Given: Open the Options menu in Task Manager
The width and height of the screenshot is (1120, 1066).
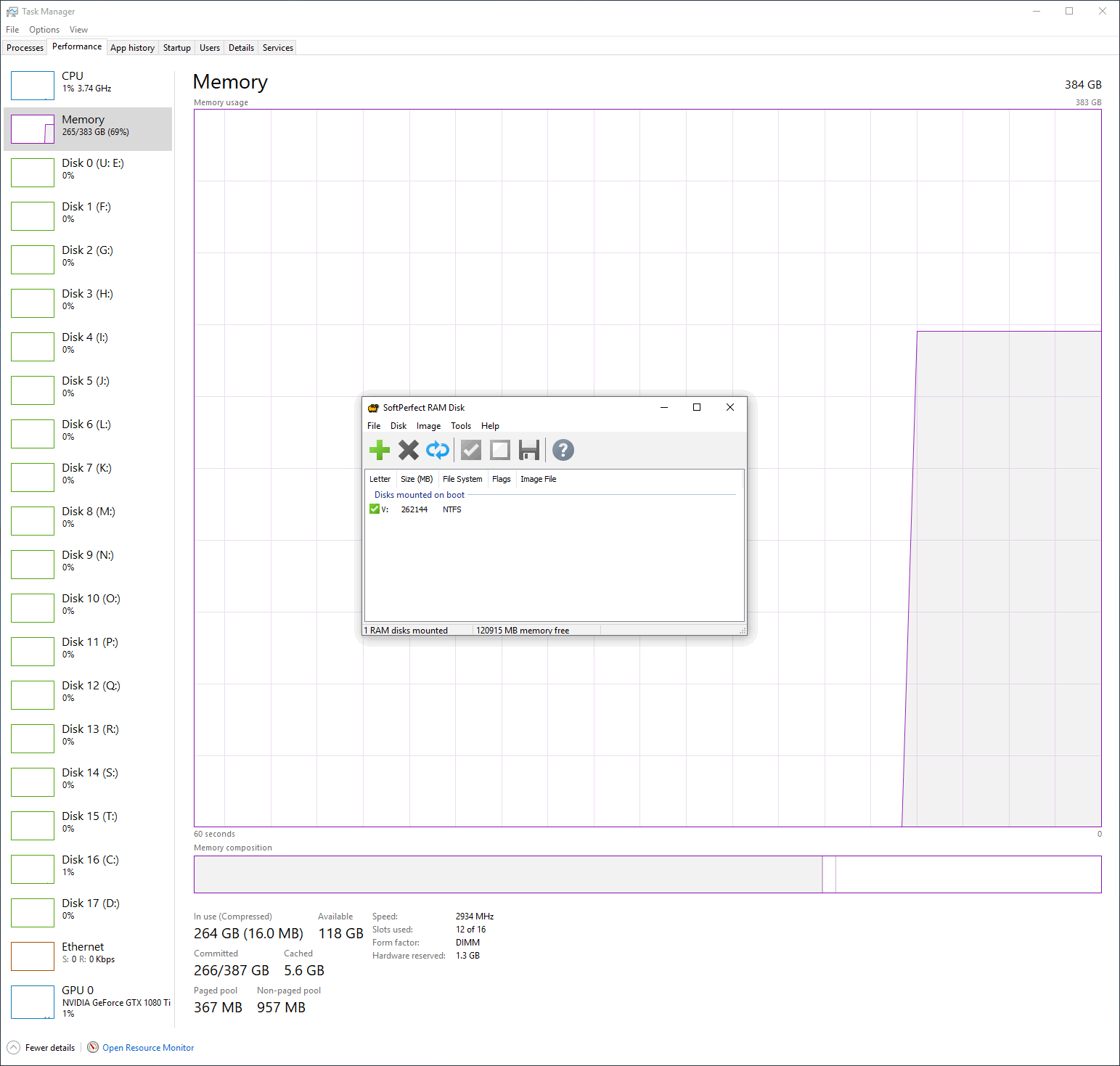Looking at the screenshot, I should 44,30.
